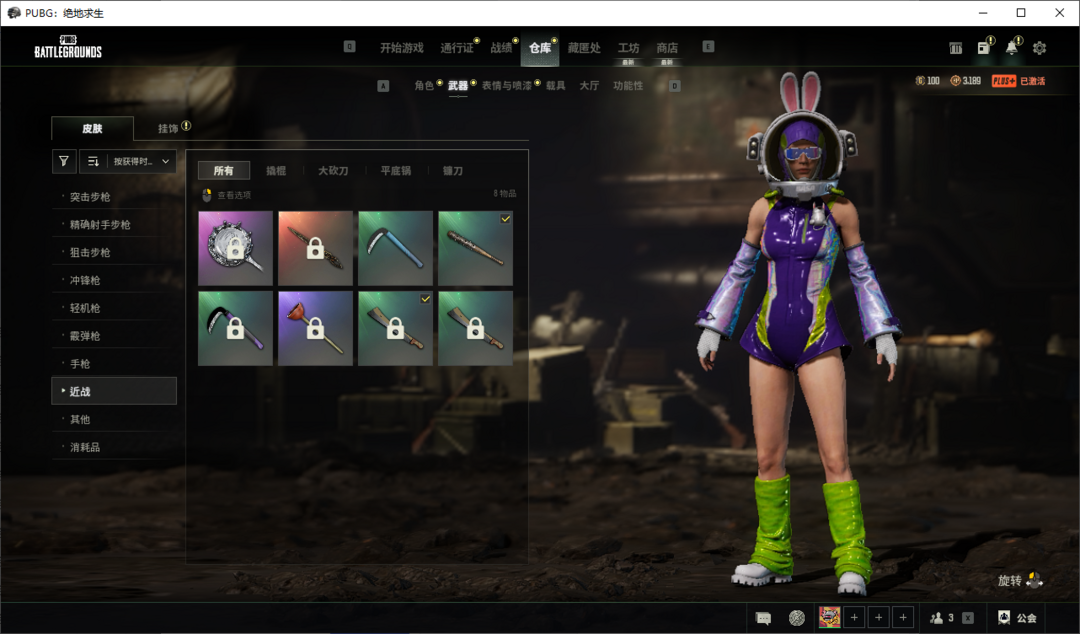Select the last locked machete skin without checkmark
This screenshot has height=634, width=1080.
pos(475,328)
